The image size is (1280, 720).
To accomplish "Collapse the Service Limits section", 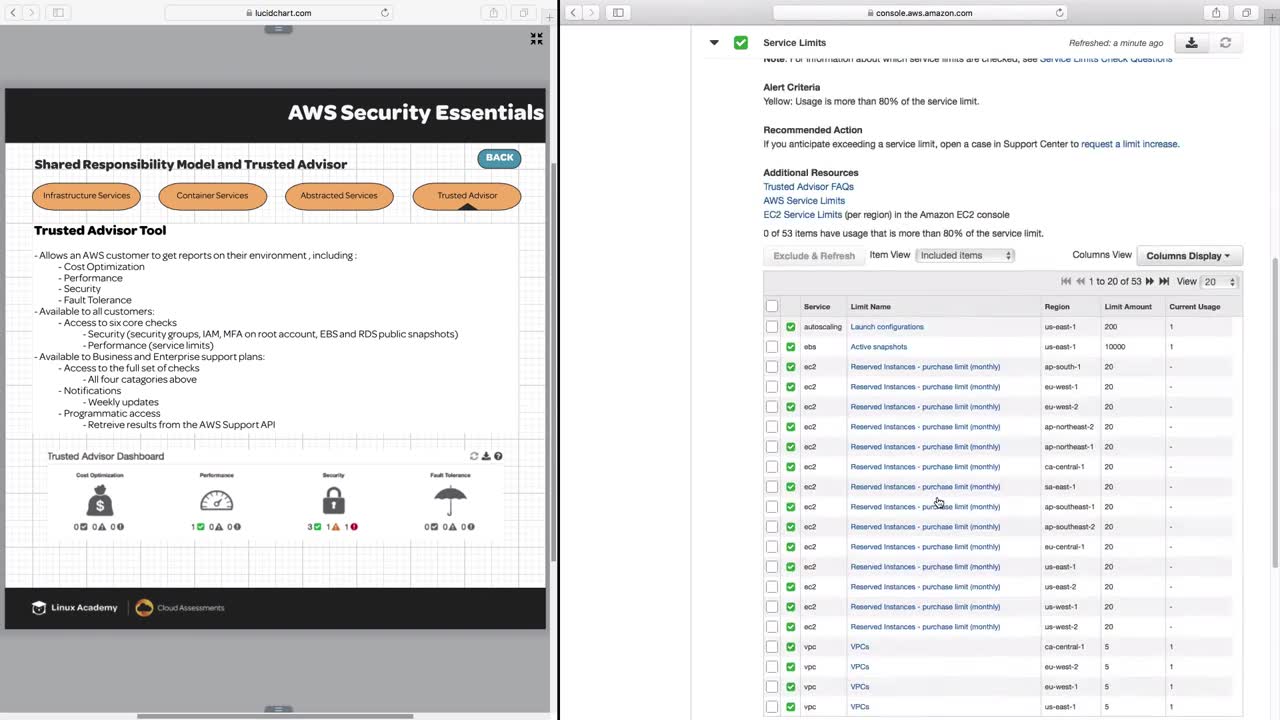I will click(714, 43).
